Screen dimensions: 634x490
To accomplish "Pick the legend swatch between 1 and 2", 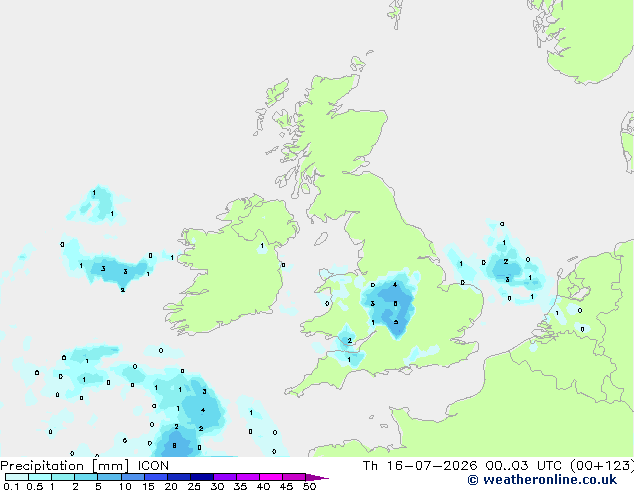I will click(x=63, y=477).
